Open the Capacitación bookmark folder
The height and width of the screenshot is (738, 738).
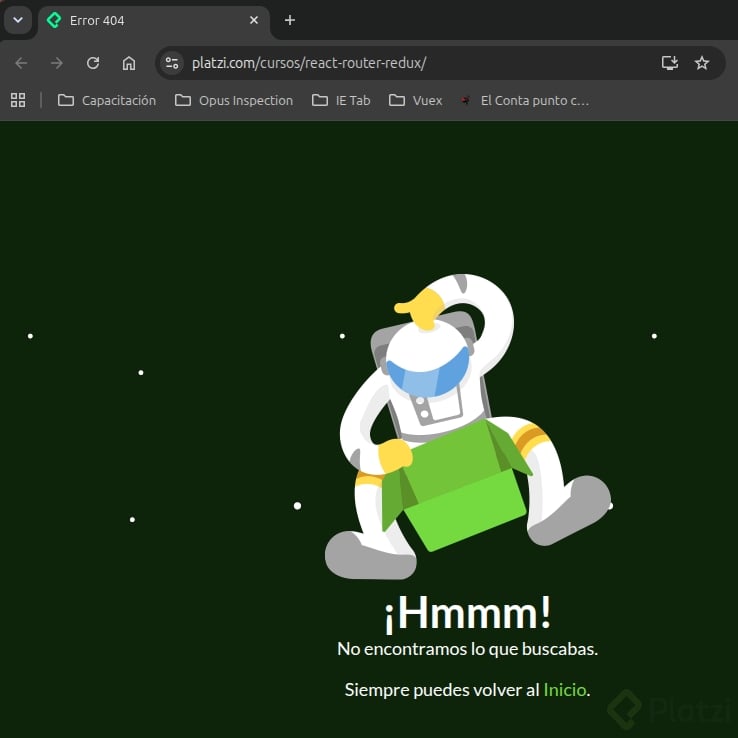(x=107, y=100)
